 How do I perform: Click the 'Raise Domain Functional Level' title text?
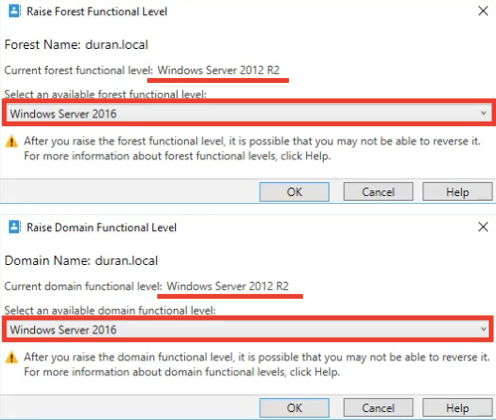click(102, 227)
